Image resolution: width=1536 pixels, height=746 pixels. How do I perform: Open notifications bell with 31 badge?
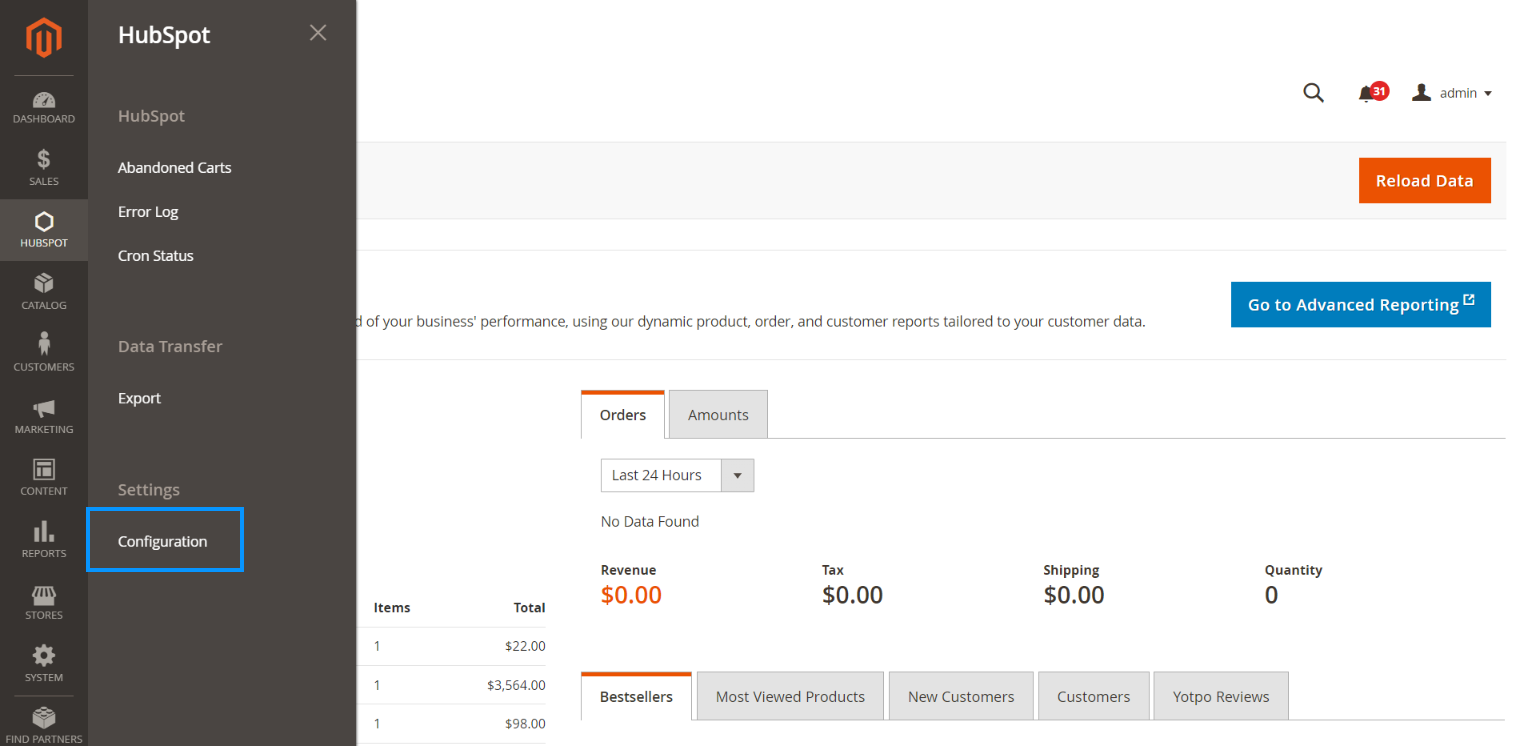[x=1367, y=93]
